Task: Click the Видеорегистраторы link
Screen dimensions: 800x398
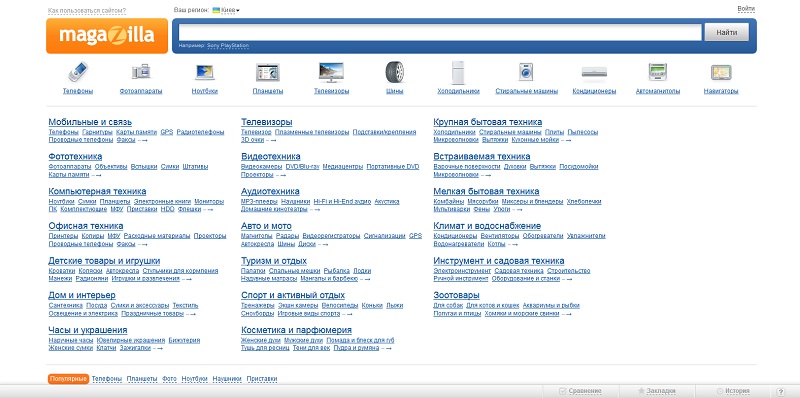Action: point(331,236)
